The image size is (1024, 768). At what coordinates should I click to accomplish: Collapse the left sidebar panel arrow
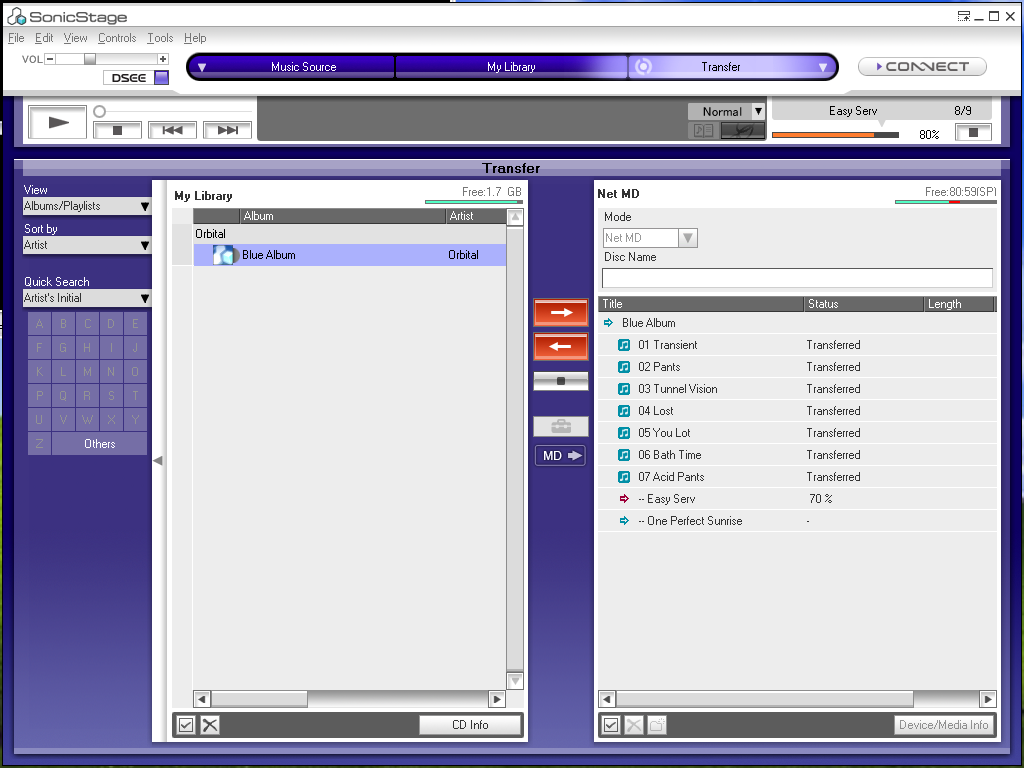point(157,460)
